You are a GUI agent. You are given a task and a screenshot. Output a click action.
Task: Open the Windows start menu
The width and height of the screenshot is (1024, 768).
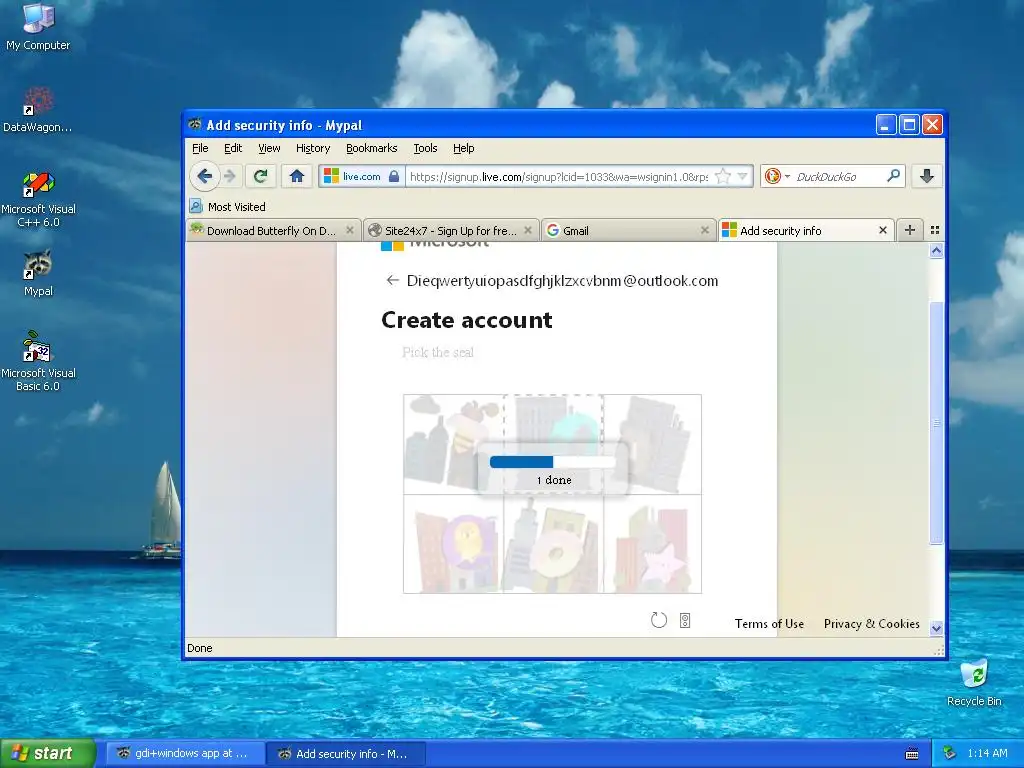[47, 753]
